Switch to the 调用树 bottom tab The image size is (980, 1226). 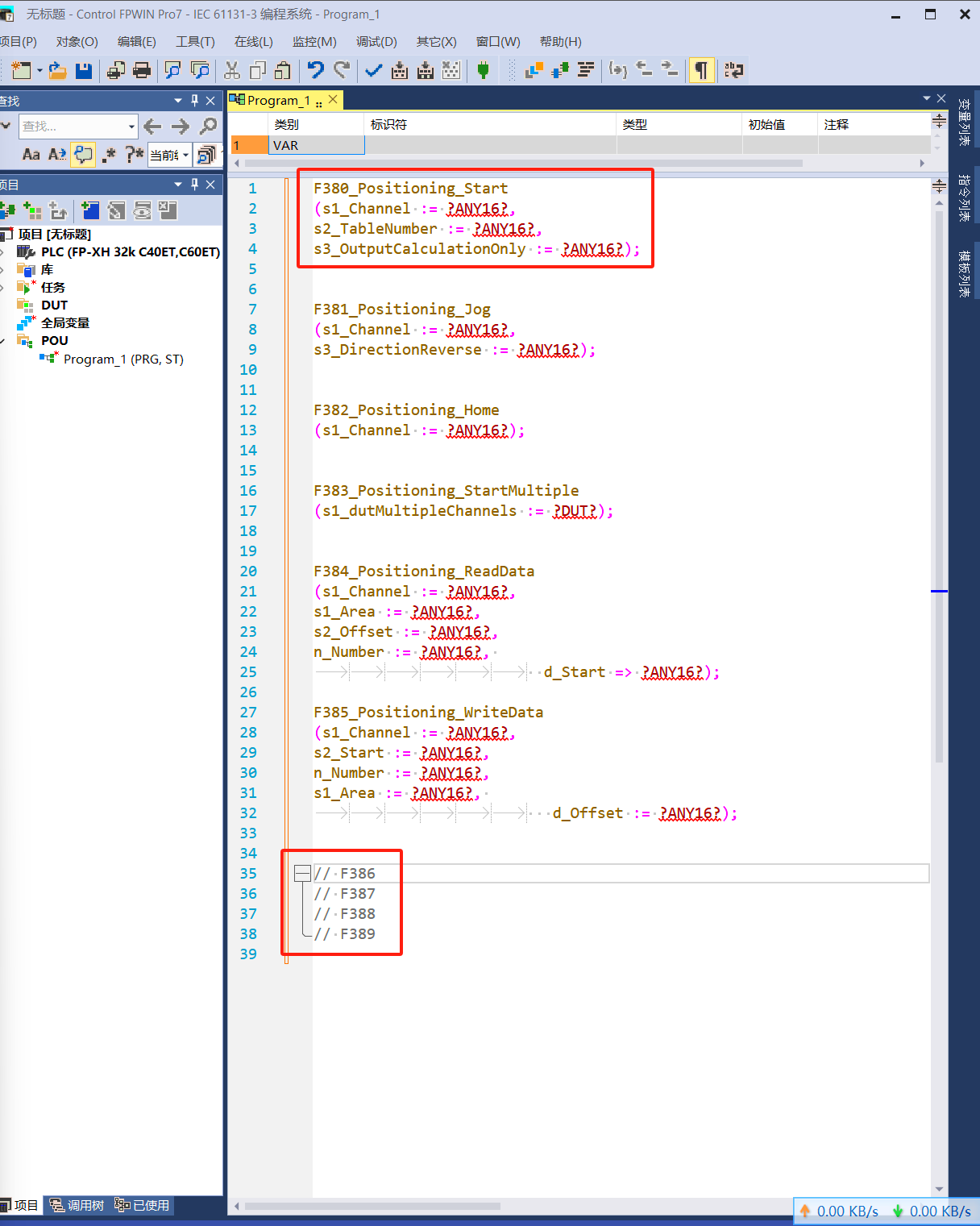(78, 1205)
